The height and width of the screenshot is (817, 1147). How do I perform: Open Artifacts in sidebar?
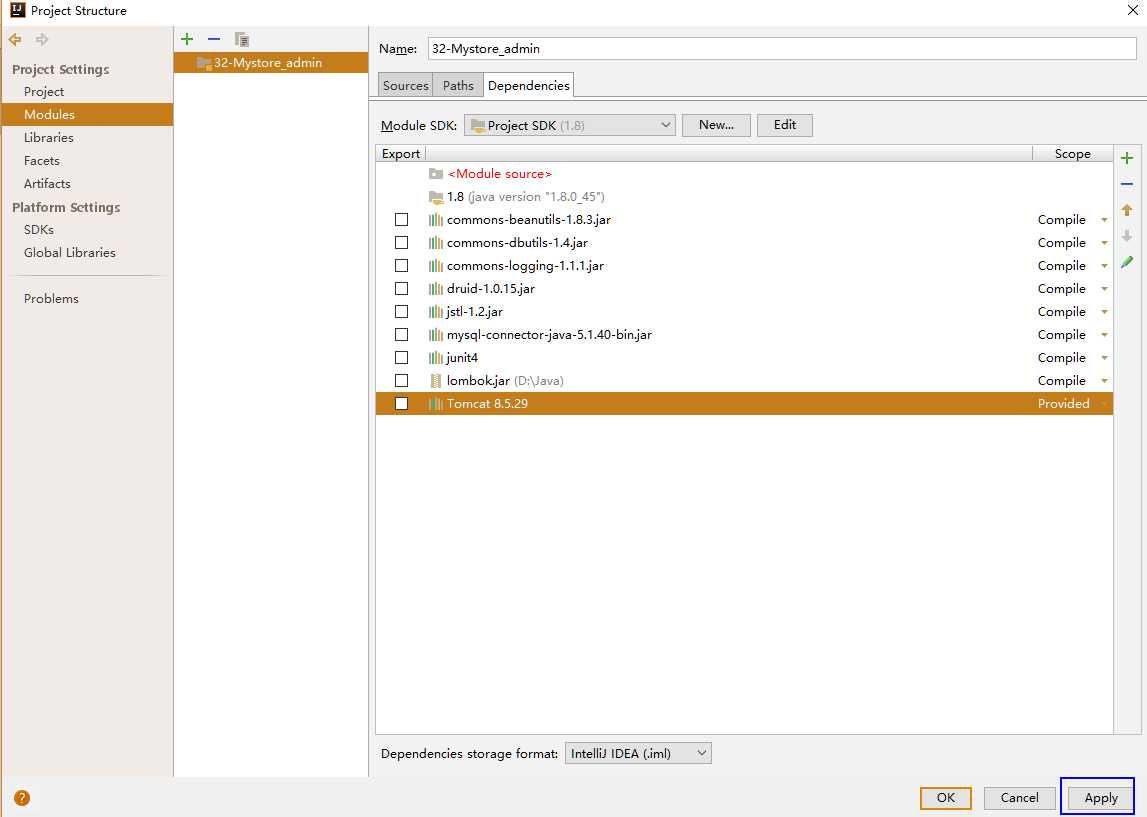point(47,184)
